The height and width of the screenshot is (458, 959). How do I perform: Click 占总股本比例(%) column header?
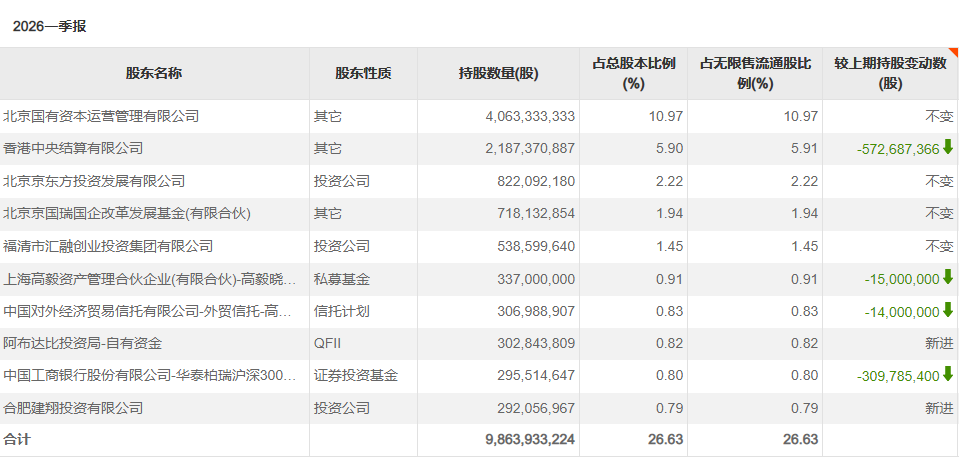pos(634,74)
